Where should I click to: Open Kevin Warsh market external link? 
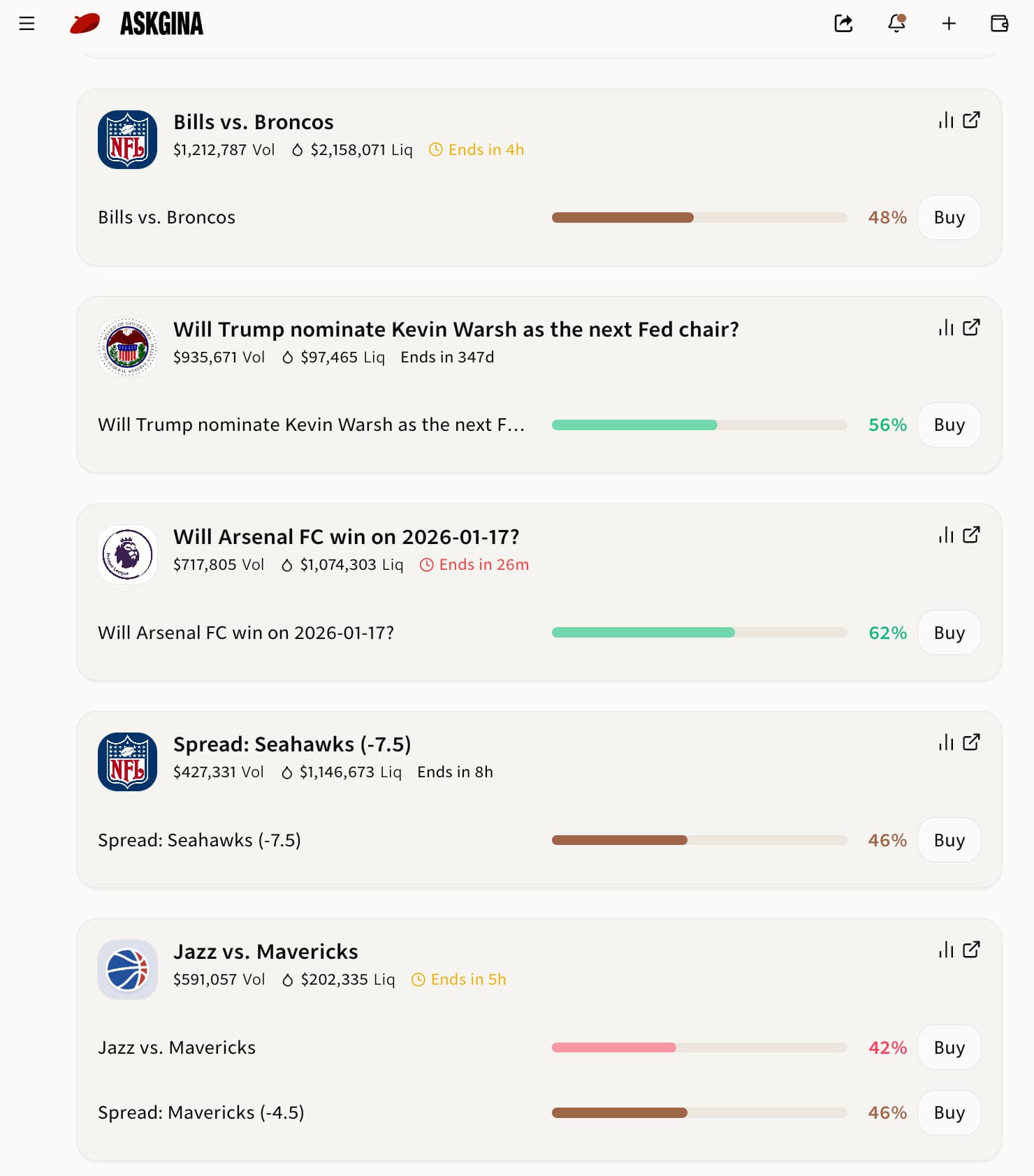[x=971, y=328]
